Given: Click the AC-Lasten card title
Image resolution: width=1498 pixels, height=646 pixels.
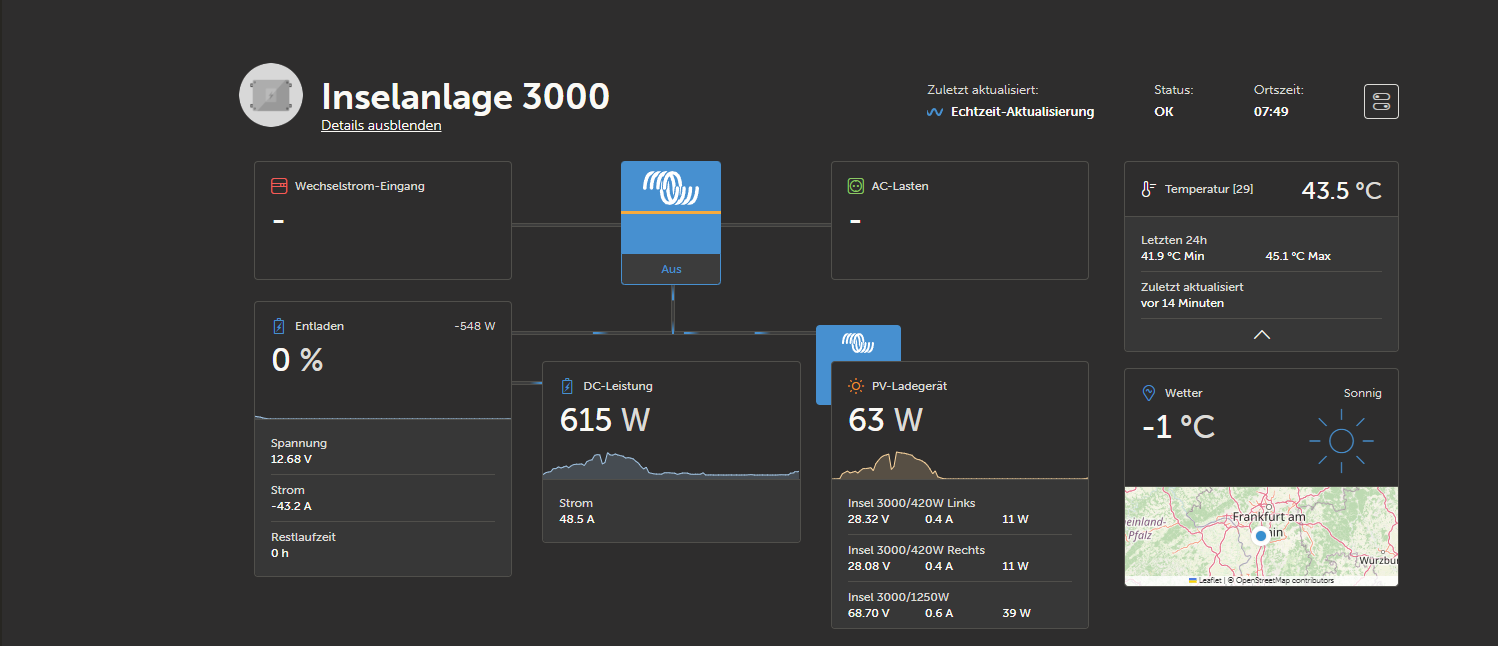Looking at the screenshot, I should pos(900,186).
